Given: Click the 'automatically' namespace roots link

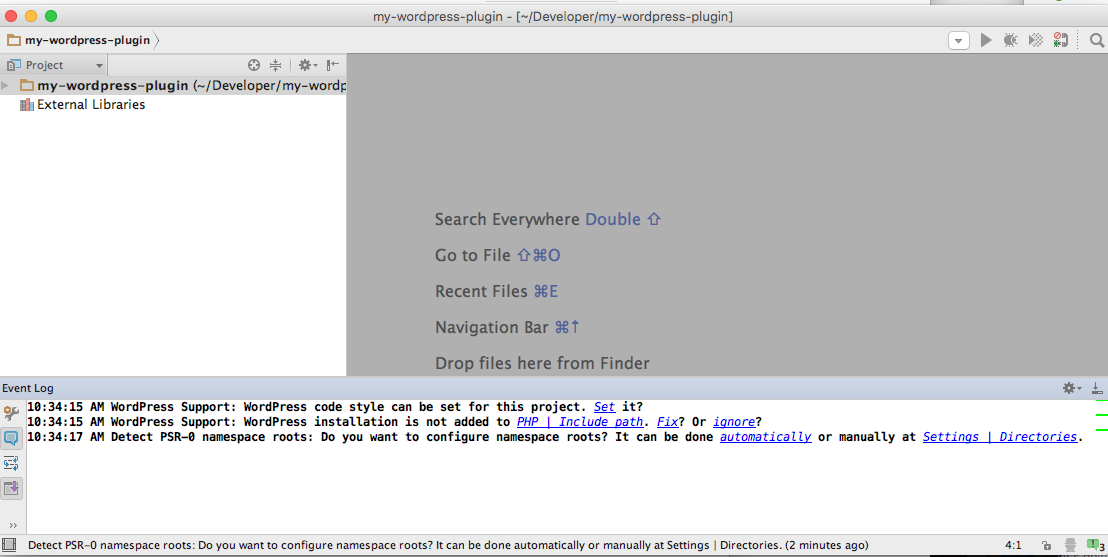Looking at the screenshot, I should click(x=765, y=437).
